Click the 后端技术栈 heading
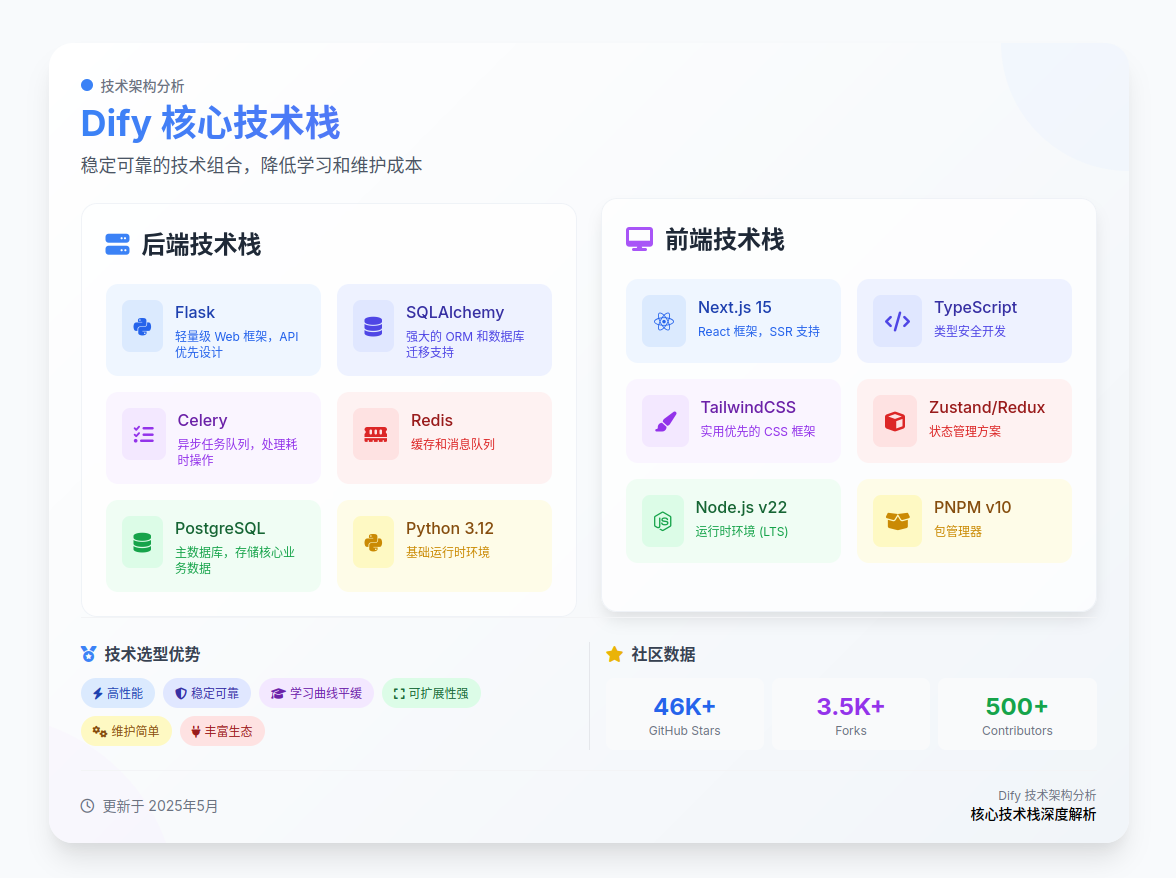1176x878 pixels. tap(201, 244)
